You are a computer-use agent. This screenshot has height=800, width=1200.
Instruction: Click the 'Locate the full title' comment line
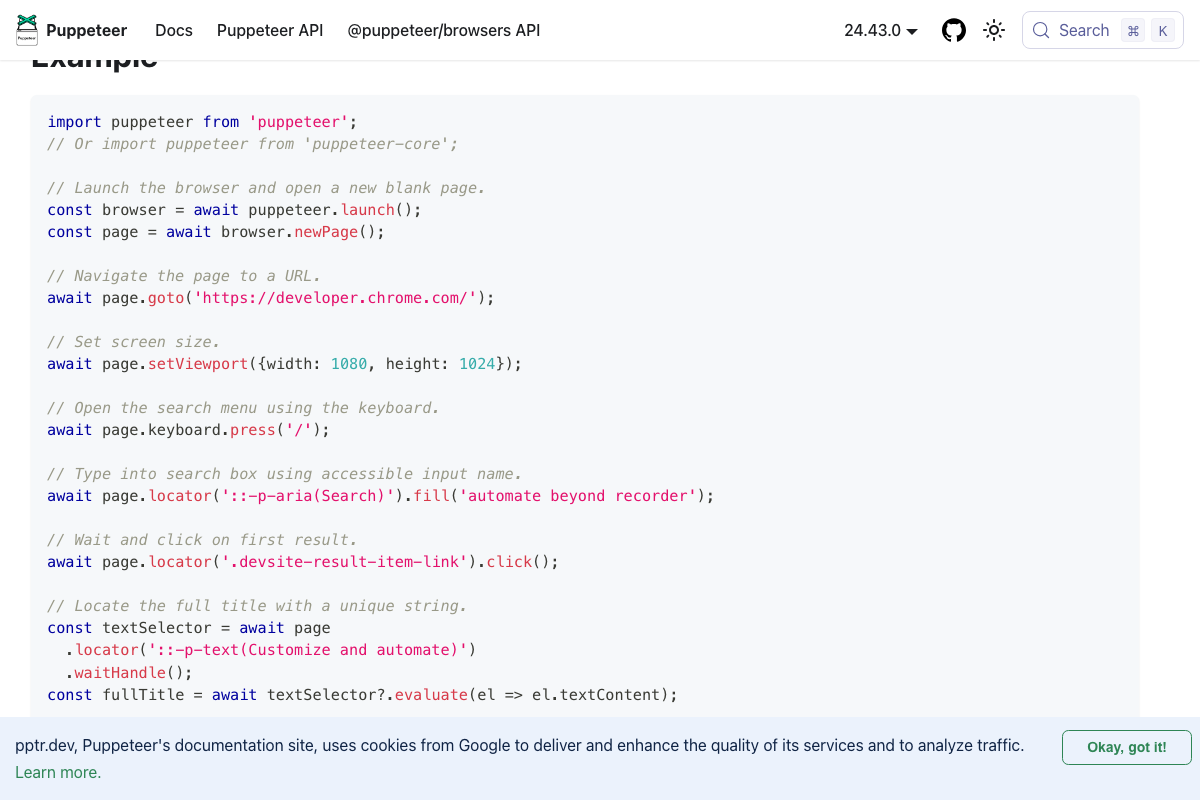(x=257, y=606)
